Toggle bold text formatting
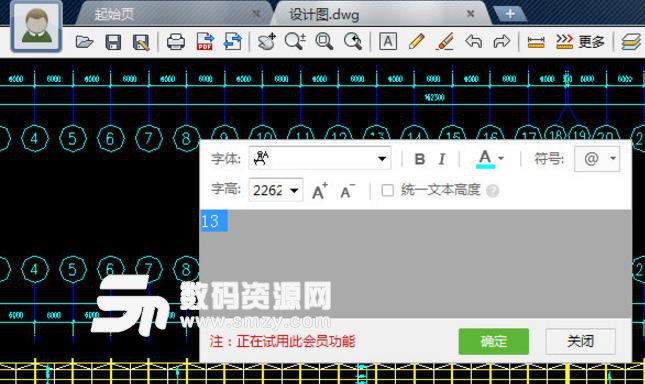Viewport: 645px width, 384px height. pos(420,159)
